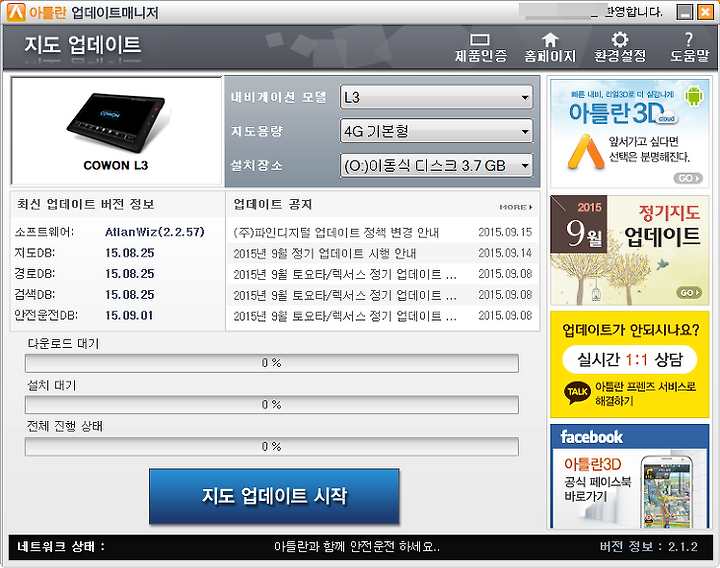720x568 pixels.
Task: Click the Android robot icon in Atlan 3D banner
Action: click(x=694, y=96)
